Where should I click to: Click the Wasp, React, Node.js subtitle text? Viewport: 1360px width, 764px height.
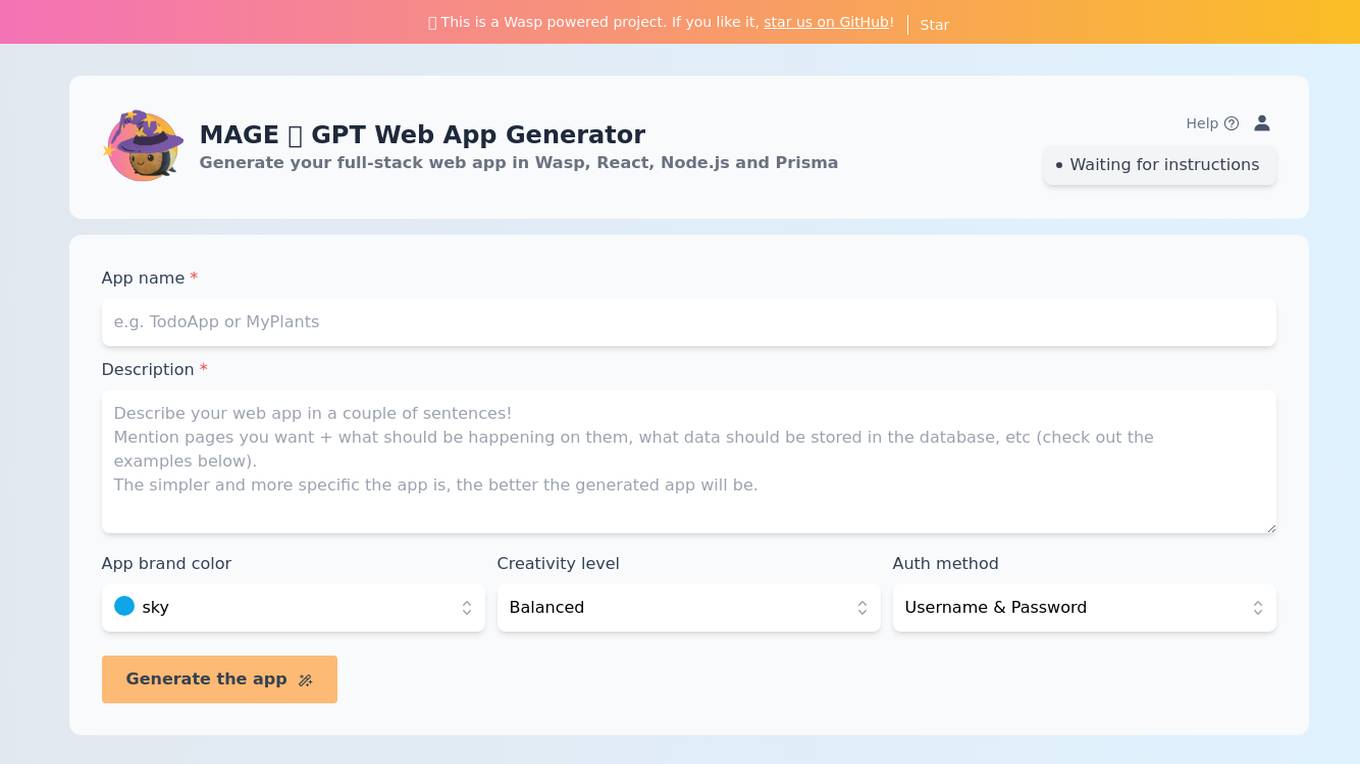(518, 163)
